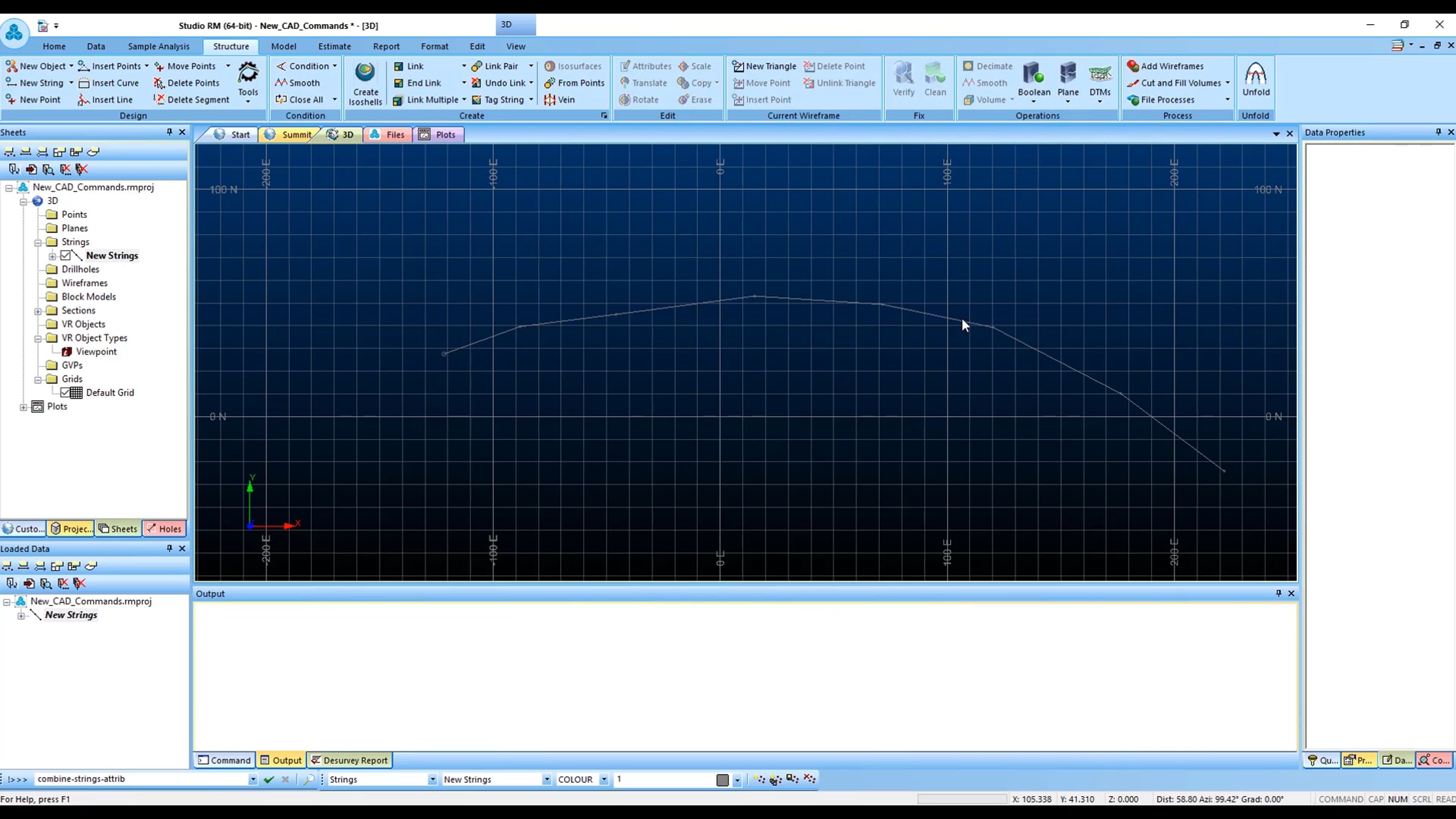Open the command name dropdown
The image size is (1456, 819).
(x=252, y=780)
